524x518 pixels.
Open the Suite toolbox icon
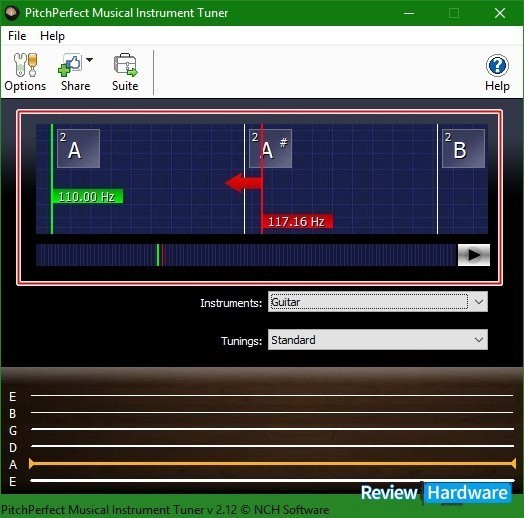[125, 73]
